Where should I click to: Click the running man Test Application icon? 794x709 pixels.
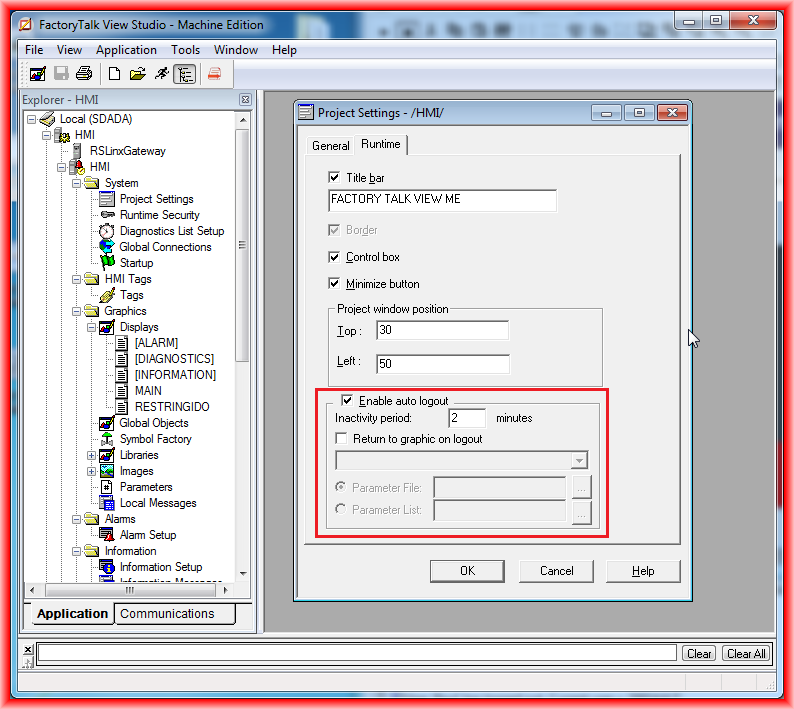pyautogui.click(x=161, y=73)
